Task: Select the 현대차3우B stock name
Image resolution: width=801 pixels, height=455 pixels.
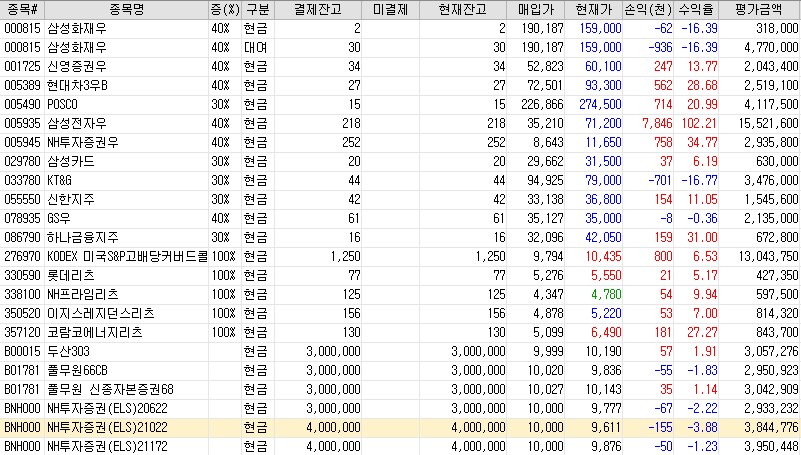Action: coord(78,85)
